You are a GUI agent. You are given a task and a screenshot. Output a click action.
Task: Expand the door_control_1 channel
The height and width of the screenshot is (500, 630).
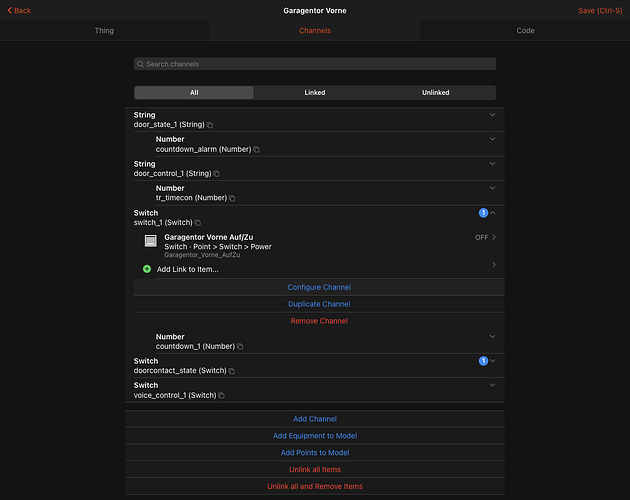(x=492, y=164)
